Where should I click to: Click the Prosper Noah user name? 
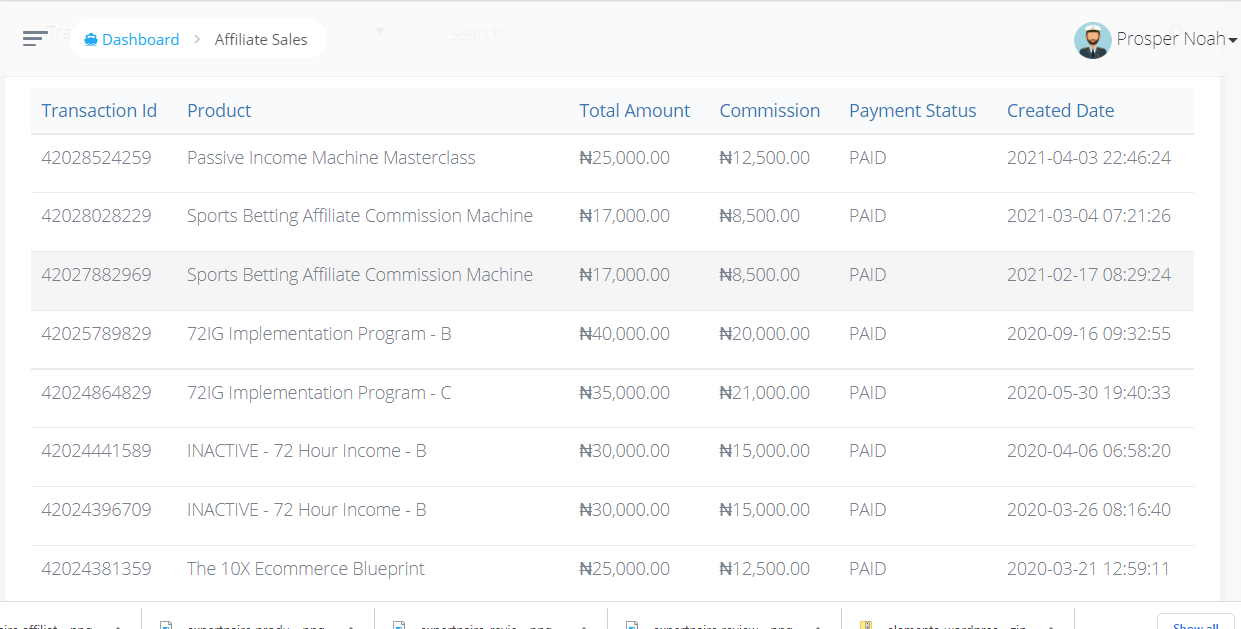tap(1171, 39)
